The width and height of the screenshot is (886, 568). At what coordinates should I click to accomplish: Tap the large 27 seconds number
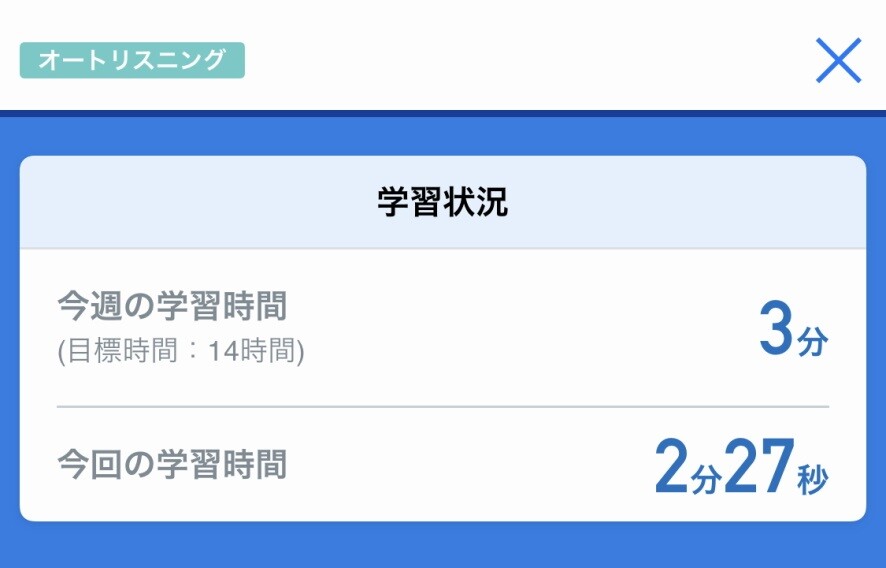757,467
